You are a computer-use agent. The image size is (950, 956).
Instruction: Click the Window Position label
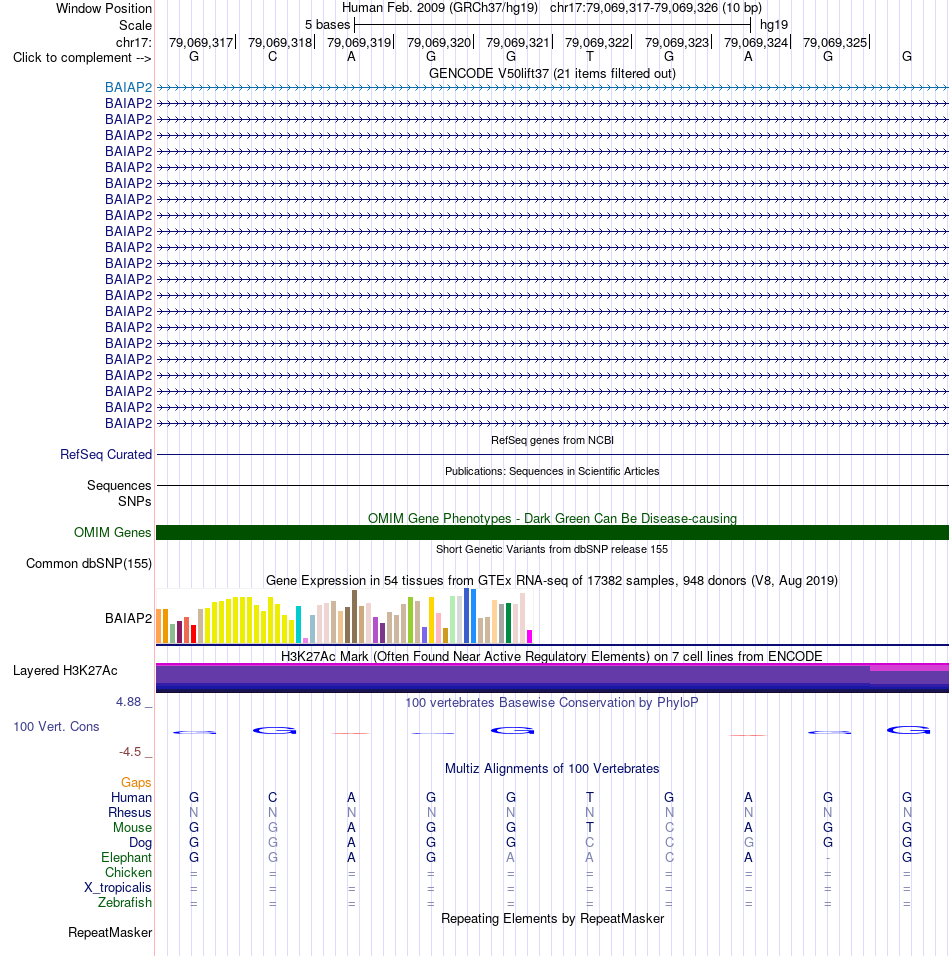click(104, 9)
